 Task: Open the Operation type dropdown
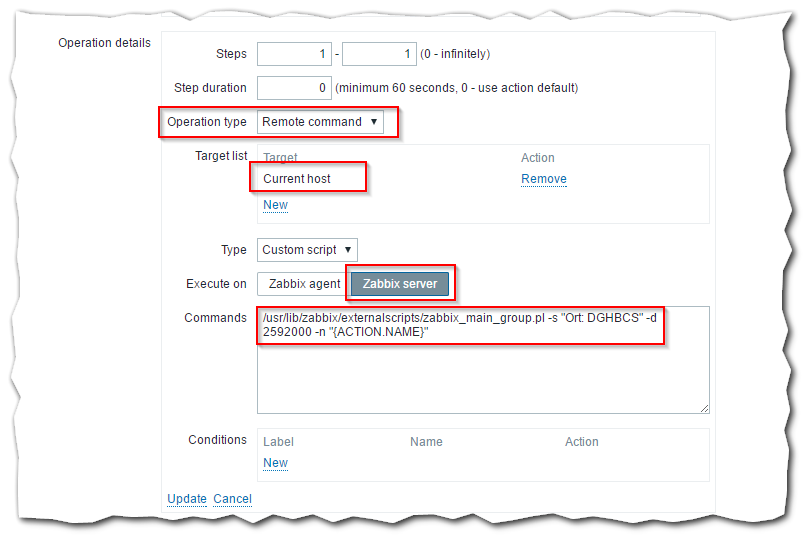(x=320, y=122)
